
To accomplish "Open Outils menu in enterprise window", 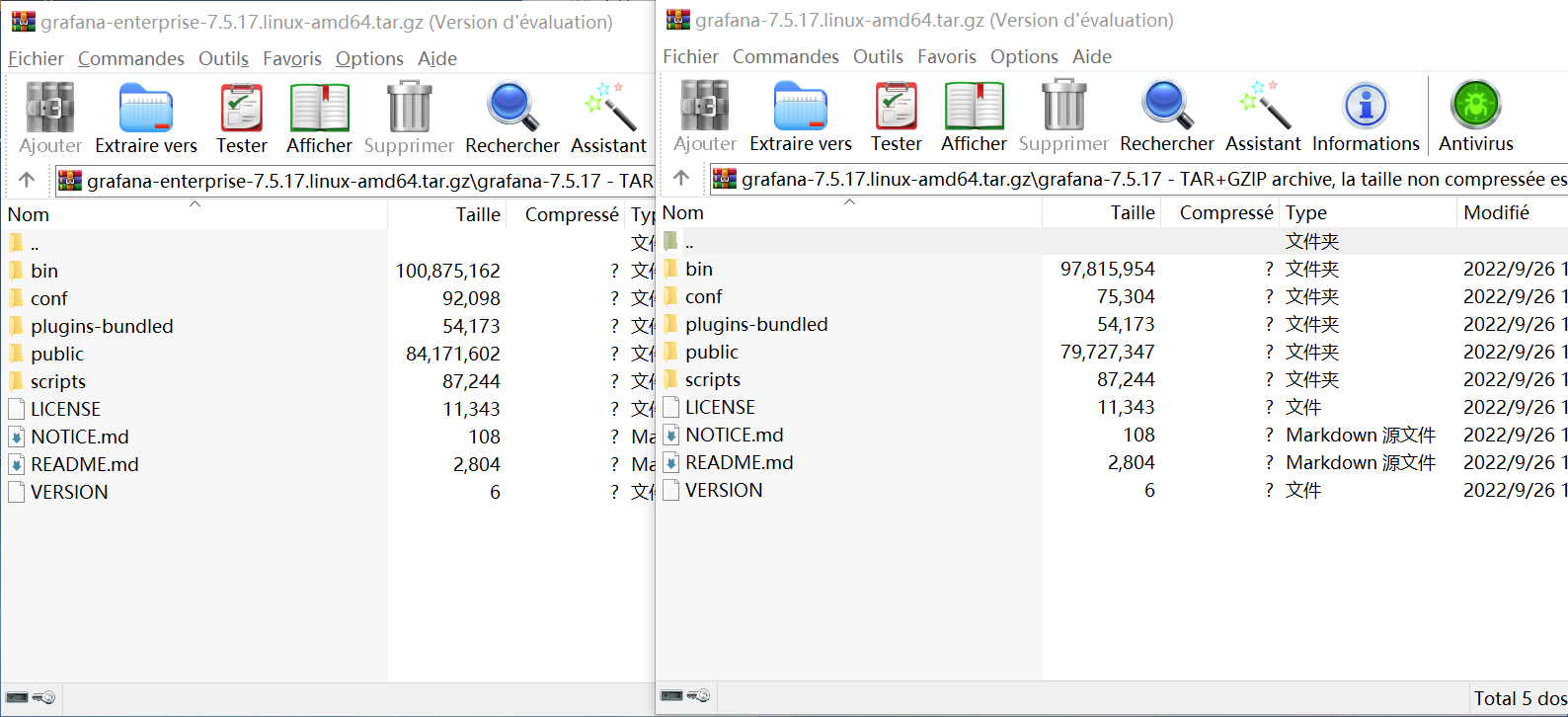I will (223, 58).
